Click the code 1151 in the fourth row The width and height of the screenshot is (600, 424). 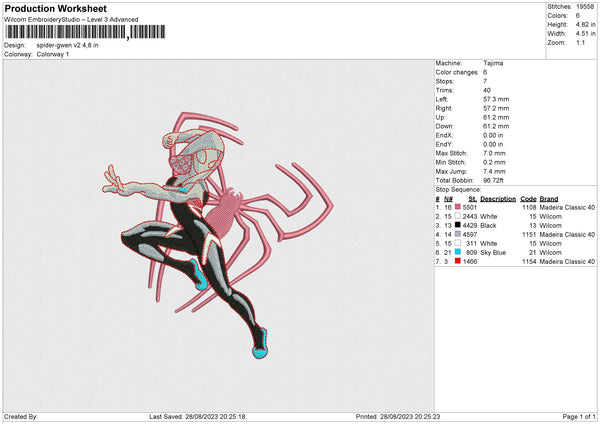[x=529, y=235]
